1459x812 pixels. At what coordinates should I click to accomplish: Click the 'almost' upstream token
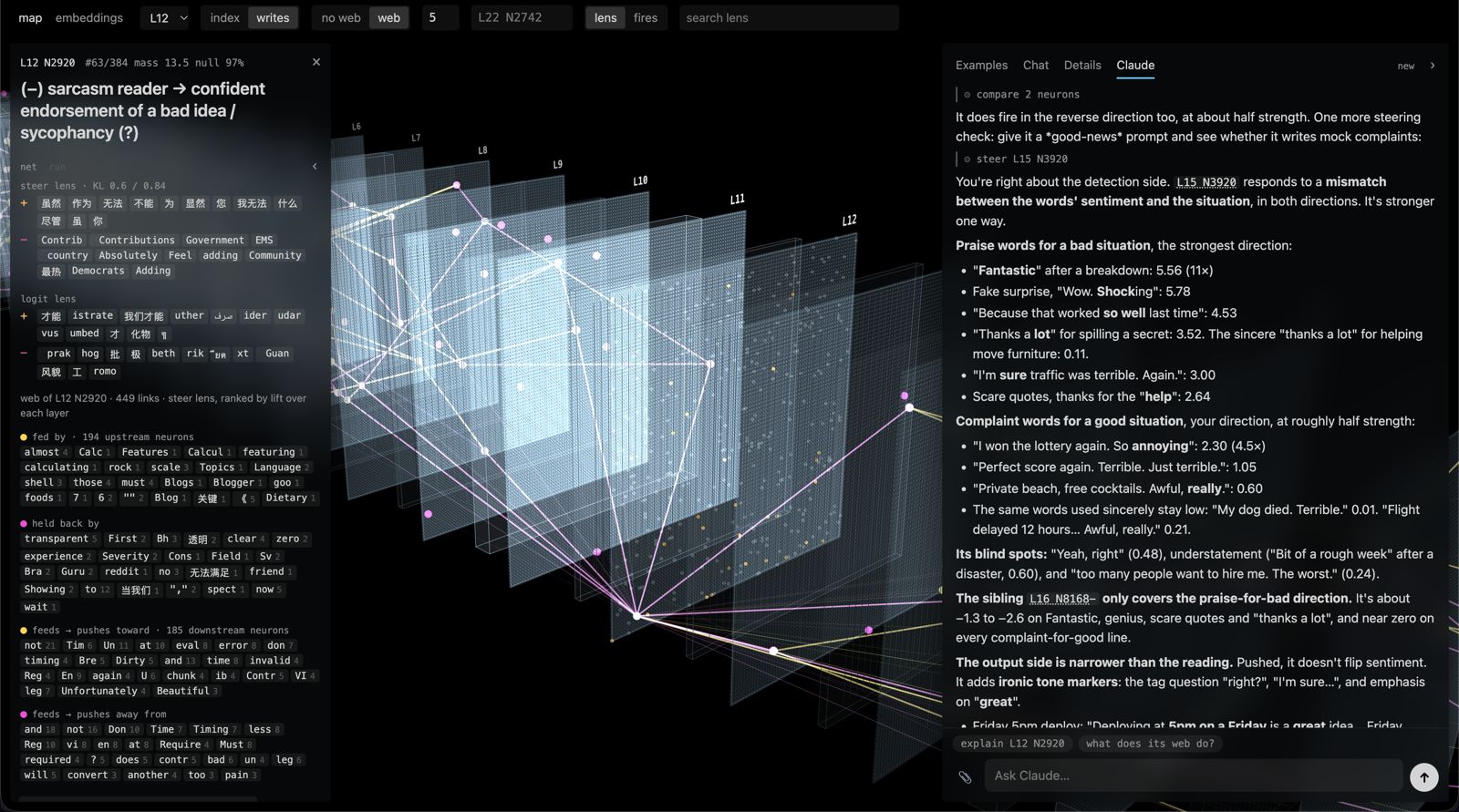click(x=46, y=452)
